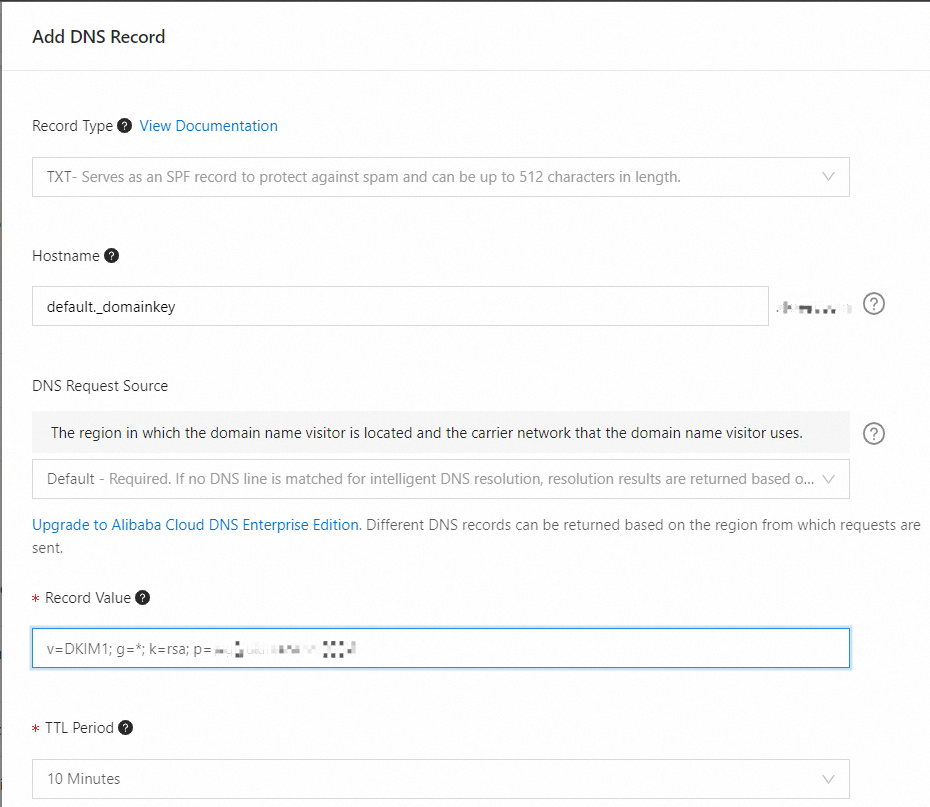This screenshot has height=807, width=930.
Task: Click the blurred domain suffix after hostname
Action: [x=812, y=308]
